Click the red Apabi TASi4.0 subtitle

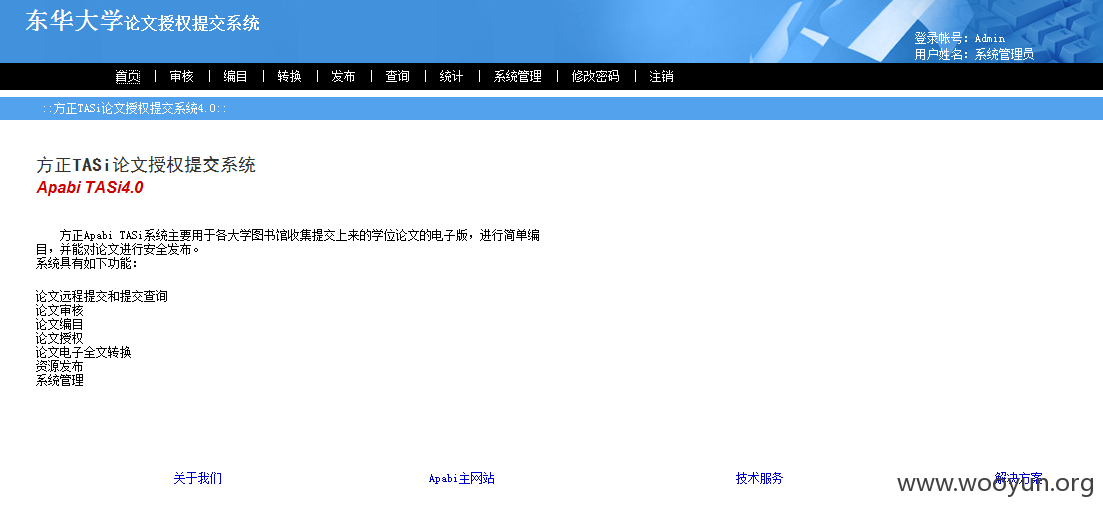[90, 188]
